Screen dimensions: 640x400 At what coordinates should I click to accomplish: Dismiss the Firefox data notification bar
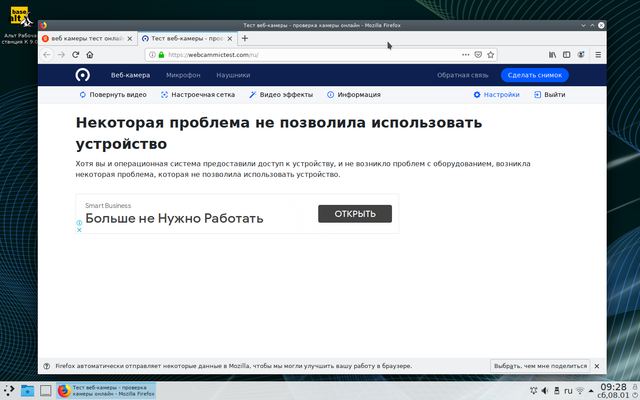point(597,366)
